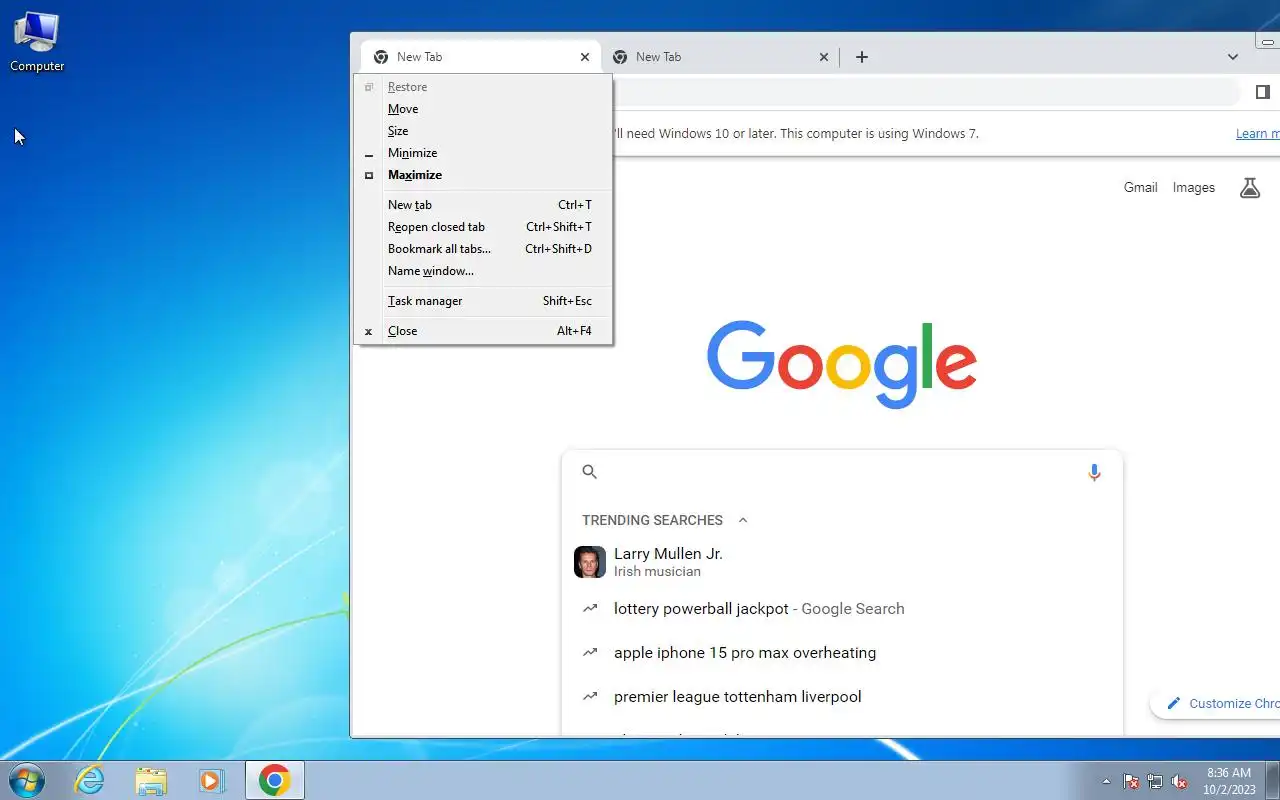Open the muted volume tray icon
Image resolution: width=1280 pixels, height=800 pixels.
coord(1180,781)
